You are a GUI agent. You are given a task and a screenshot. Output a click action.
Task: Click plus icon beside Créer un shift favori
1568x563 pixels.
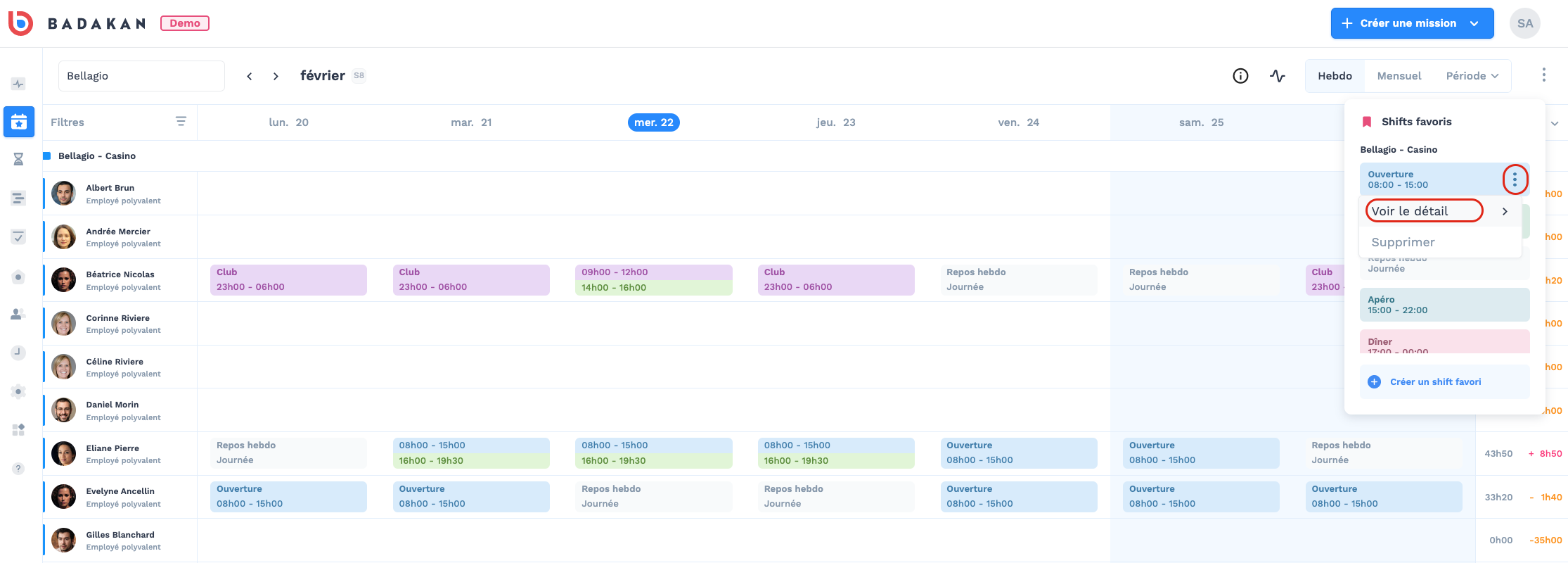point(1374,381)
